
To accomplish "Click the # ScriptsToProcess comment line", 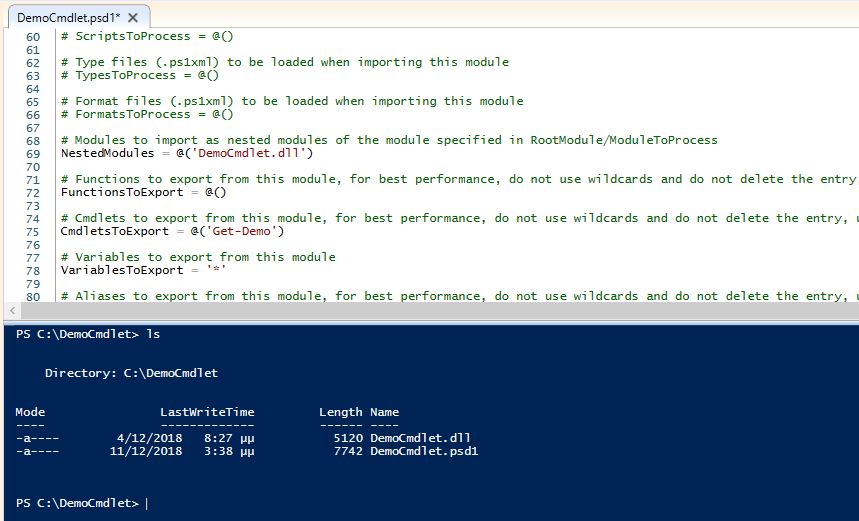I will 147,36.
